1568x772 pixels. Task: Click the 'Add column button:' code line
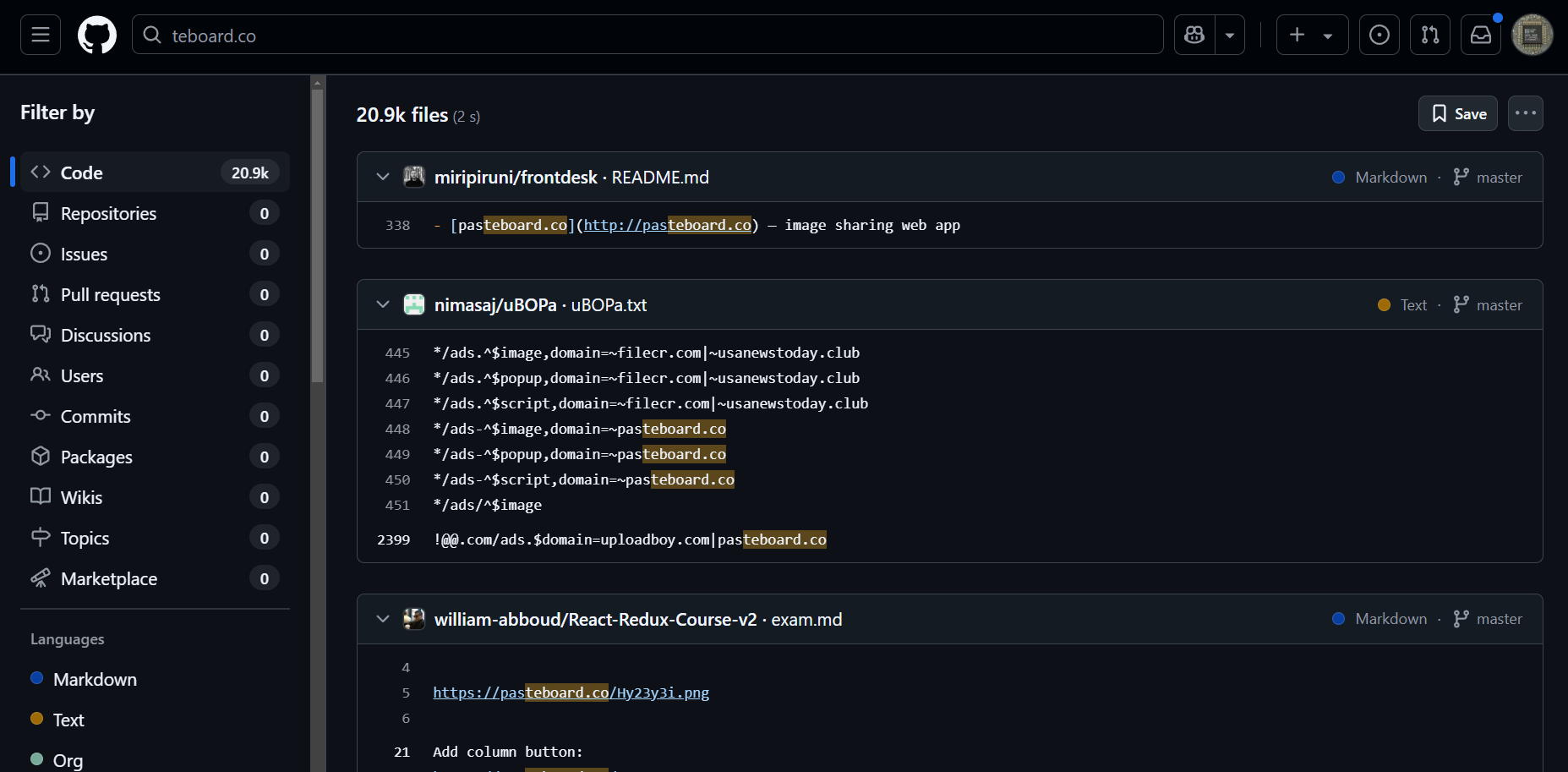[508, 752]
